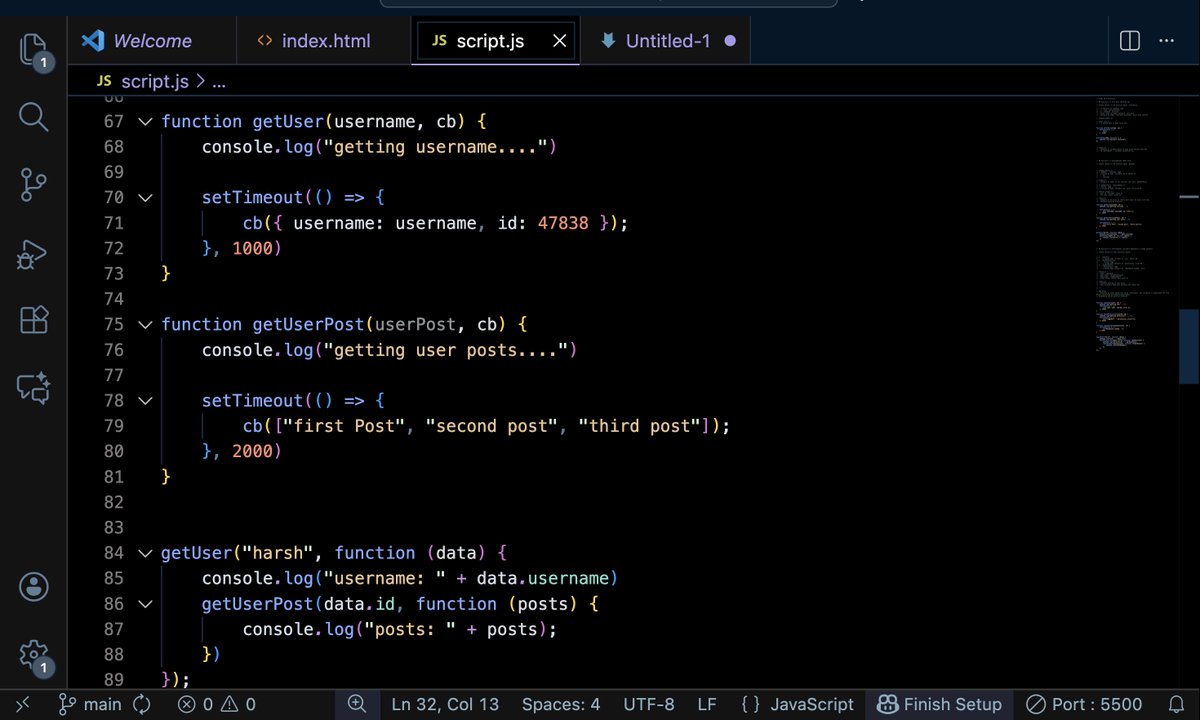Viewport: 1200px width, 720px height.
Task: Click the 2000 timeout value
Action: (x=252, y=451)
